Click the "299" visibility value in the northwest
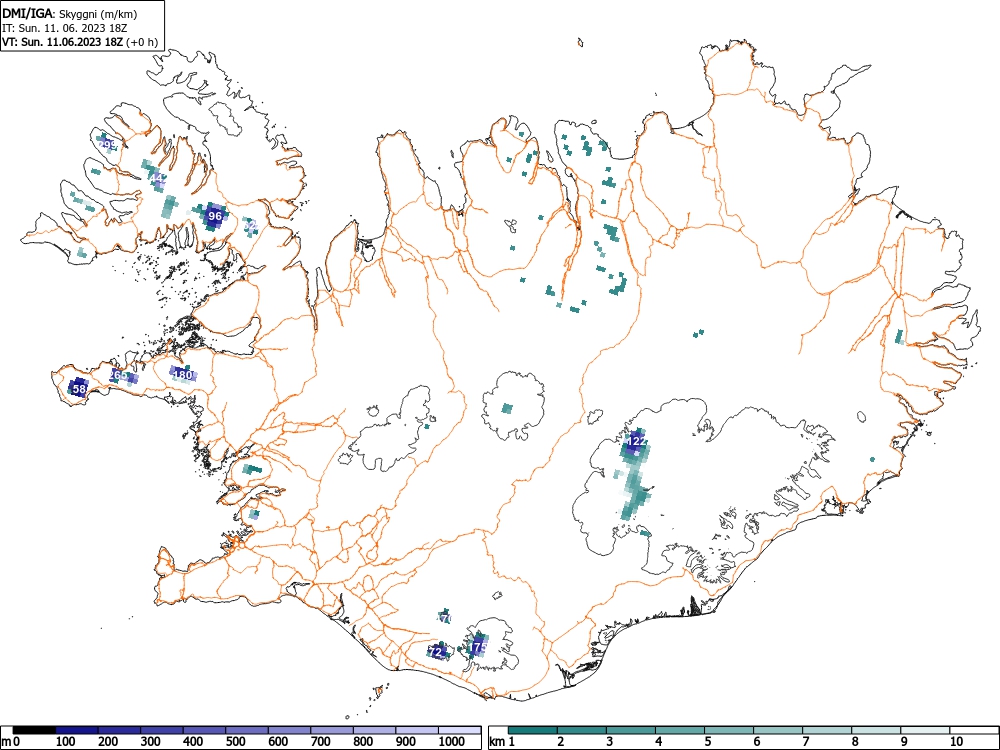This screenshot has height=750, width=1000. 109,145
